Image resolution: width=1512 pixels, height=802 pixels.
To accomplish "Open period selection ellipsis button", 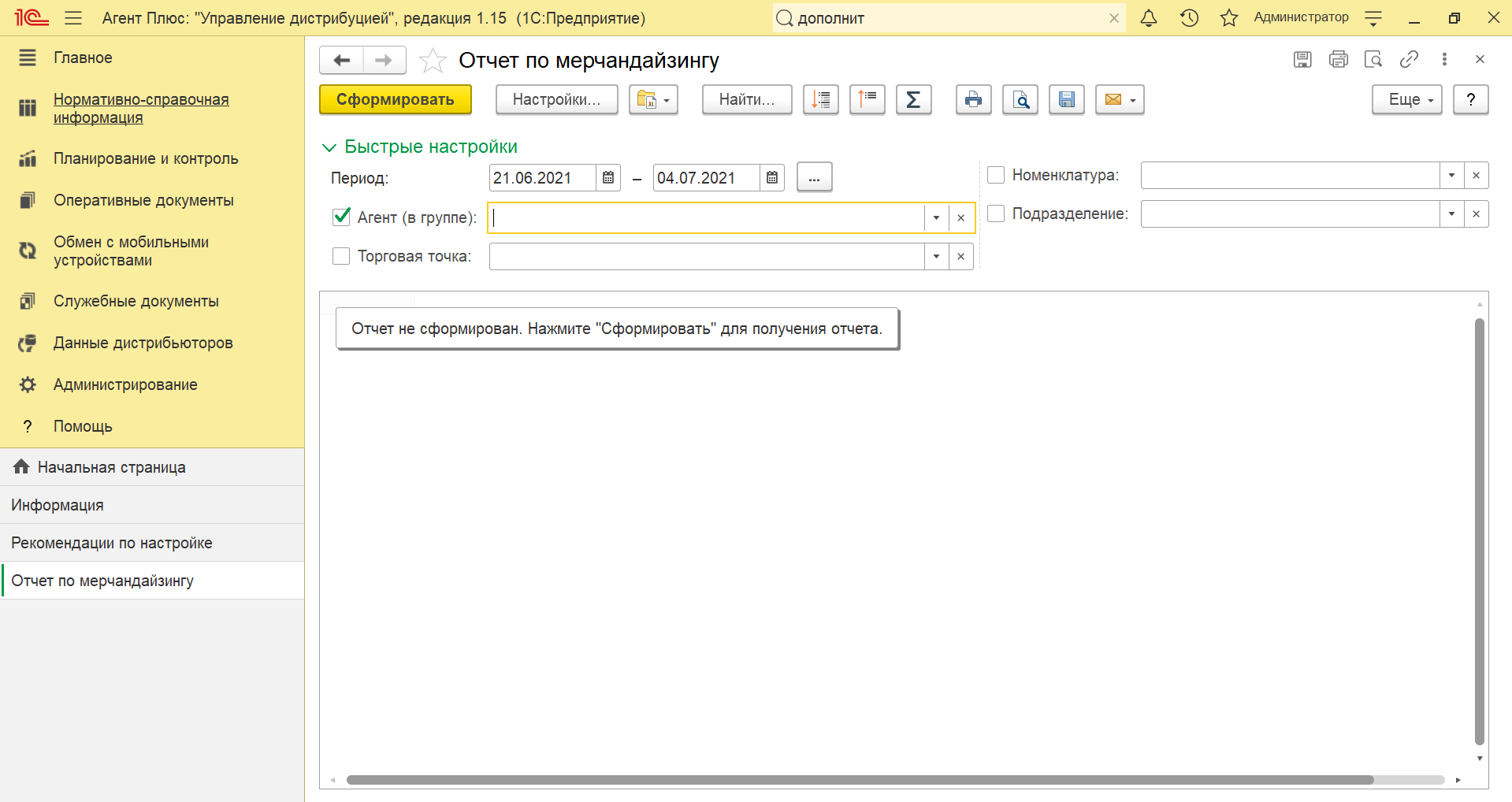I will [x=815, y=178].
